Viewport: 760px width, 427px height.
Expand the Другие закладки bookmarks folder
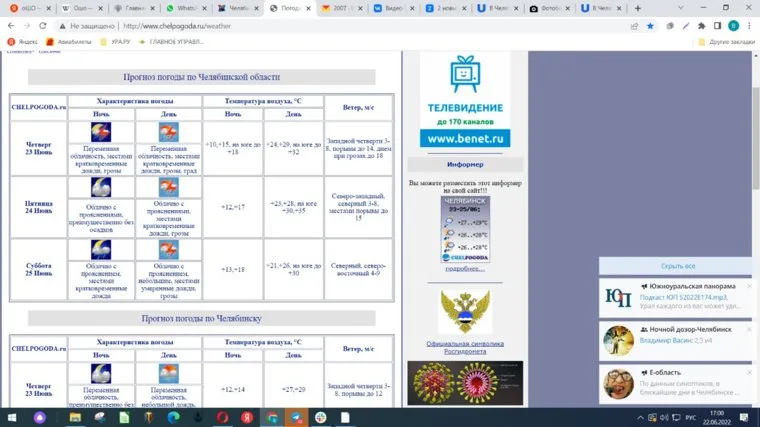coord(726,42)
